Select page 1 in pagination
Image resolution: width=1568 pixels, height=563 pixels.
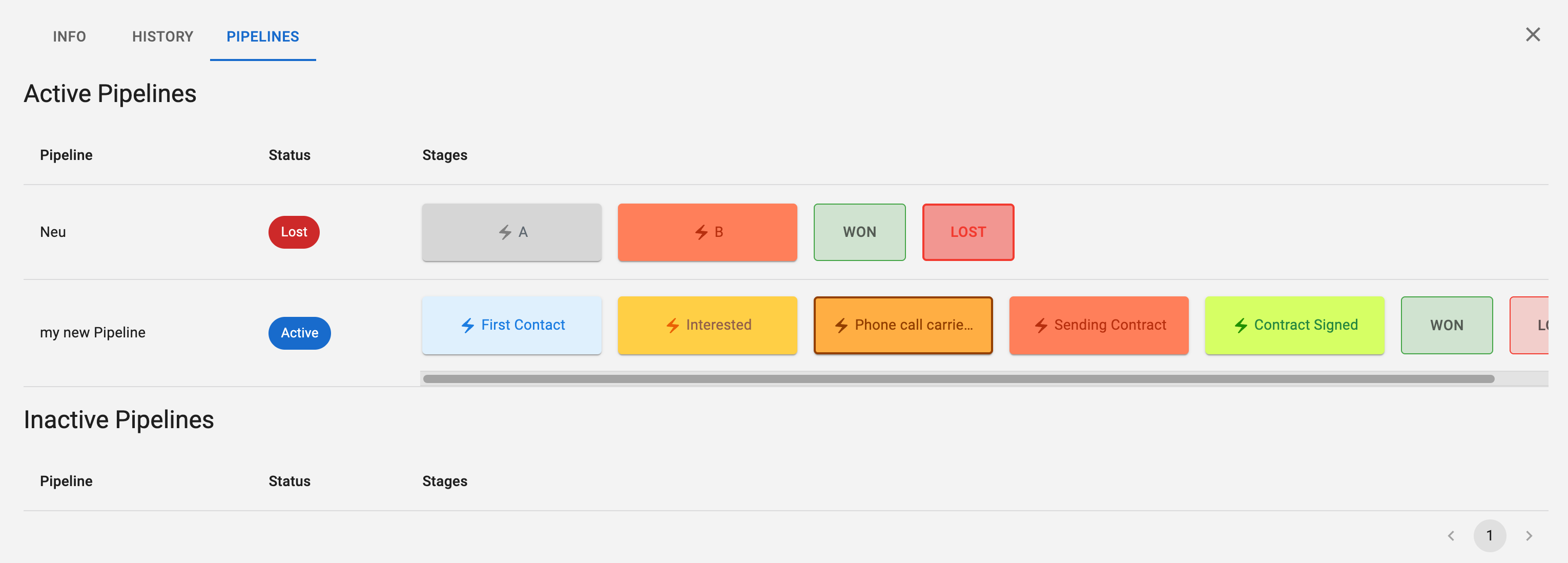1489,536
